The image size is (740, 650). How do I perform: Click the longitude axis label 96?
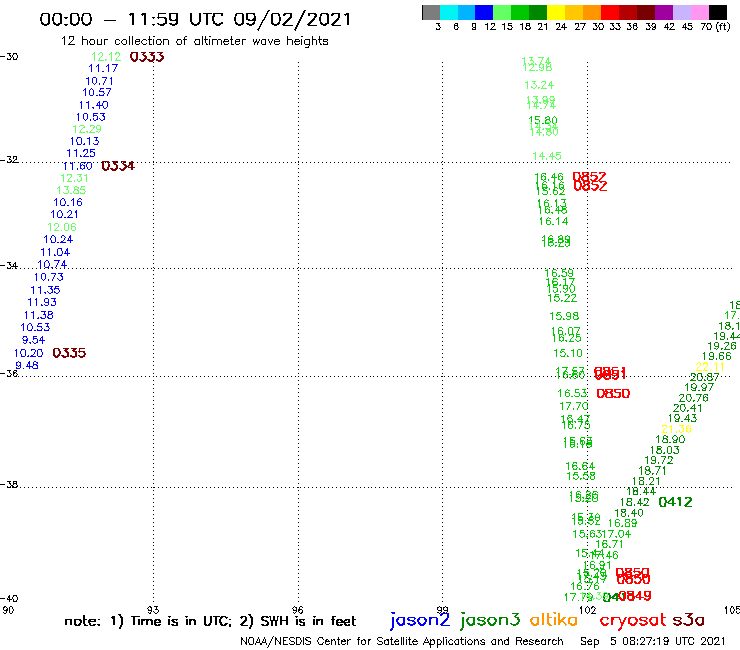tap(297, 610)
